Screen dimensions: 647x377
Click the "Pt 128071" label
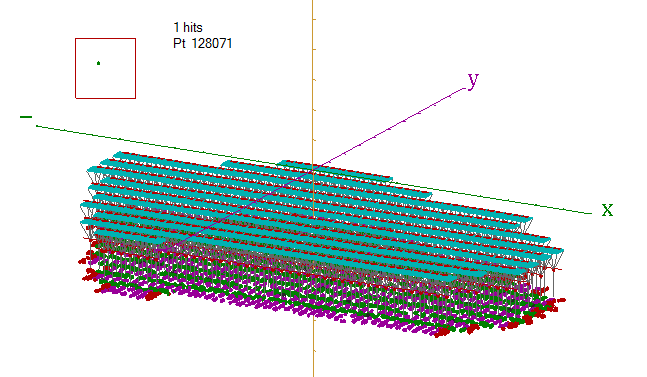[203, 43]
